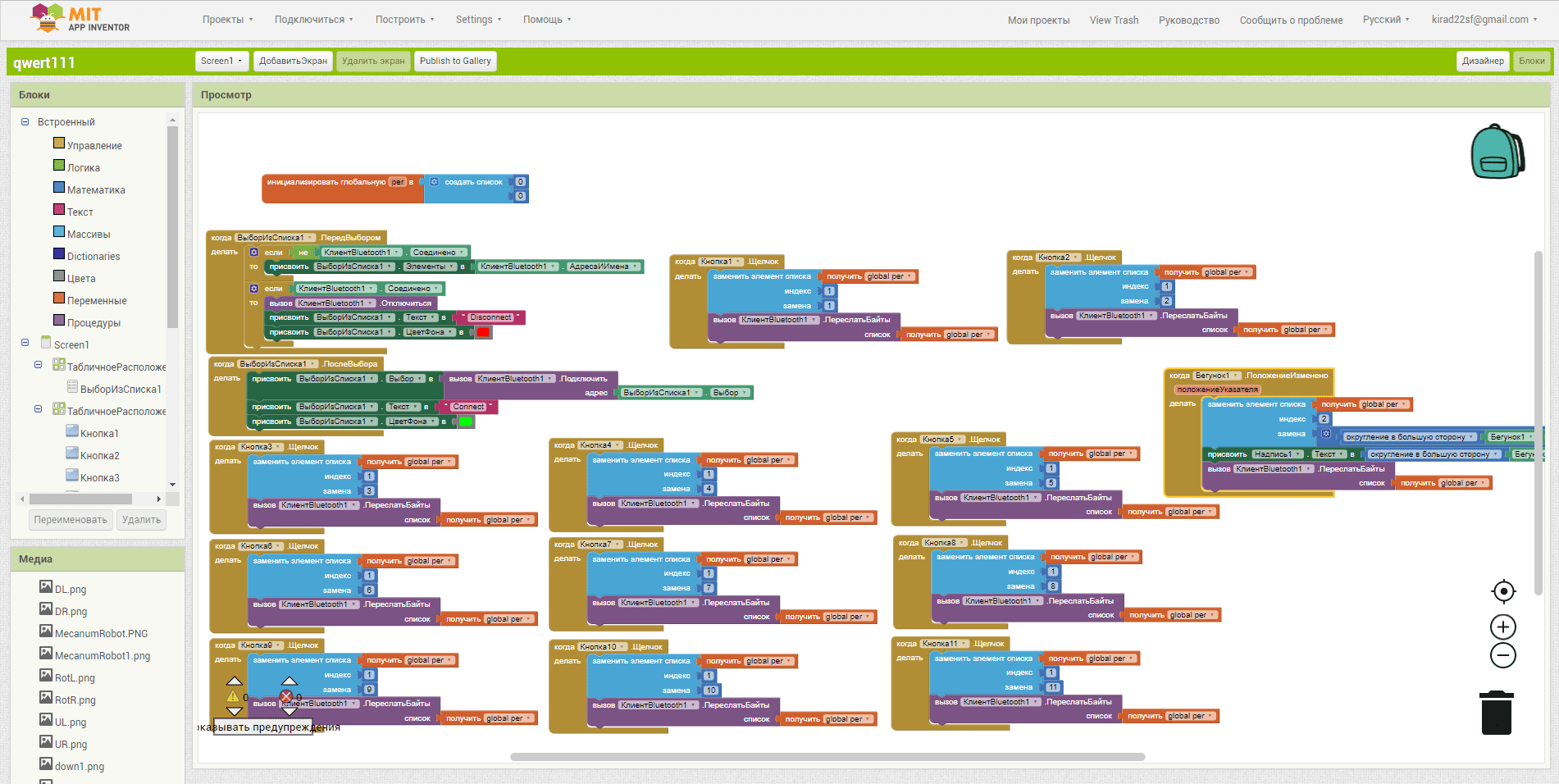Open View Trash

click(1114, 21)
